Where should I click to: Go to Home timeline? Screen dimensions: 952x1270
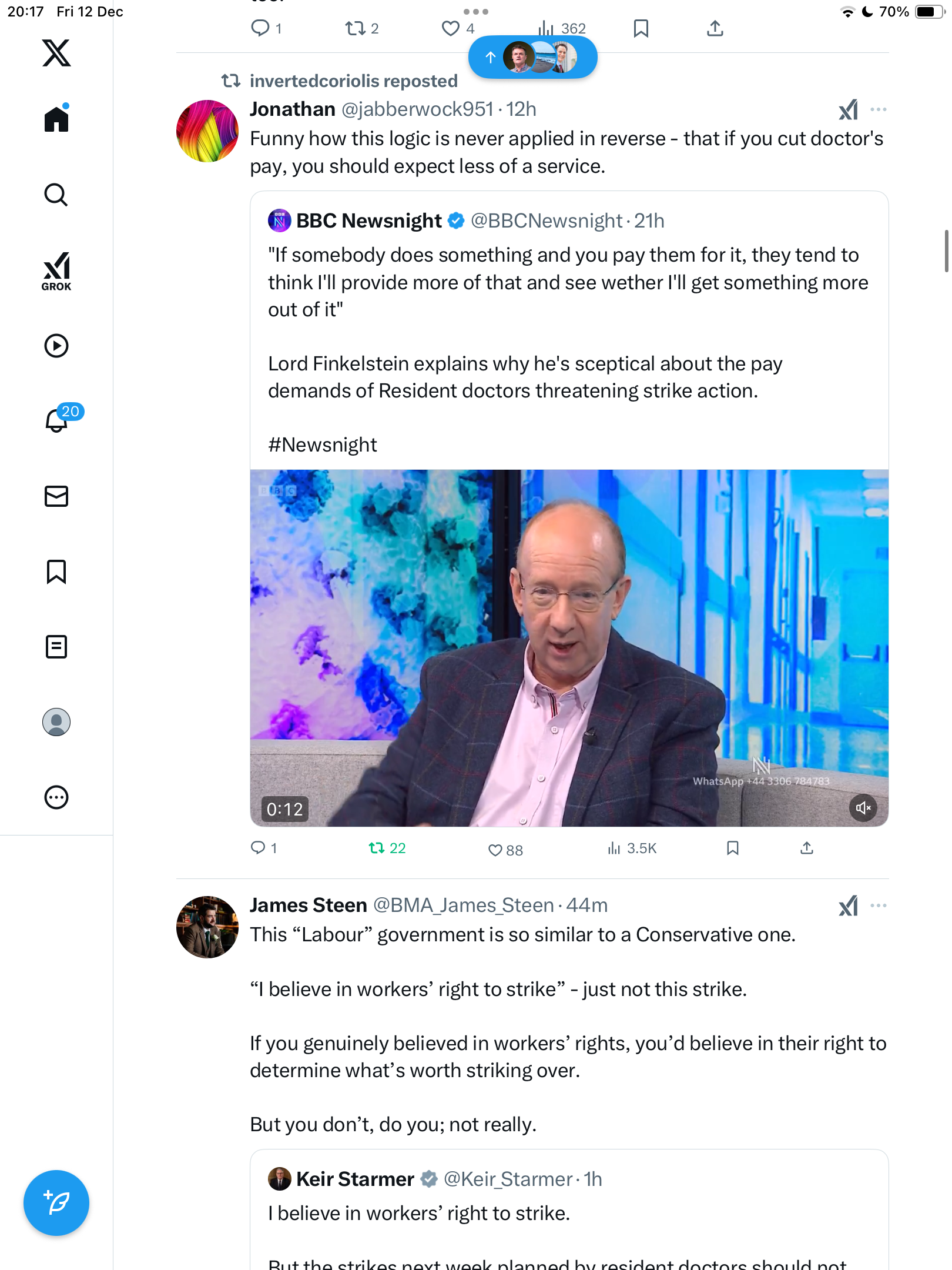(x=56, y=119)
